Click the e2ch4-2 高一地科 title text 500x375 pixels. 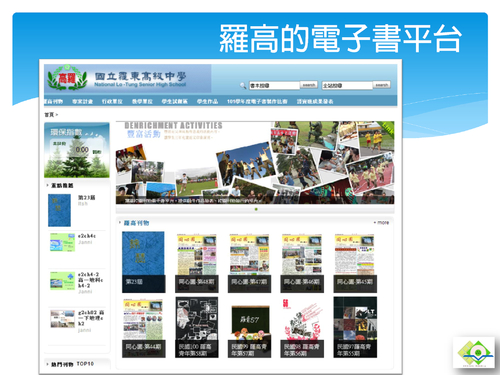click(x=90, y=280)
